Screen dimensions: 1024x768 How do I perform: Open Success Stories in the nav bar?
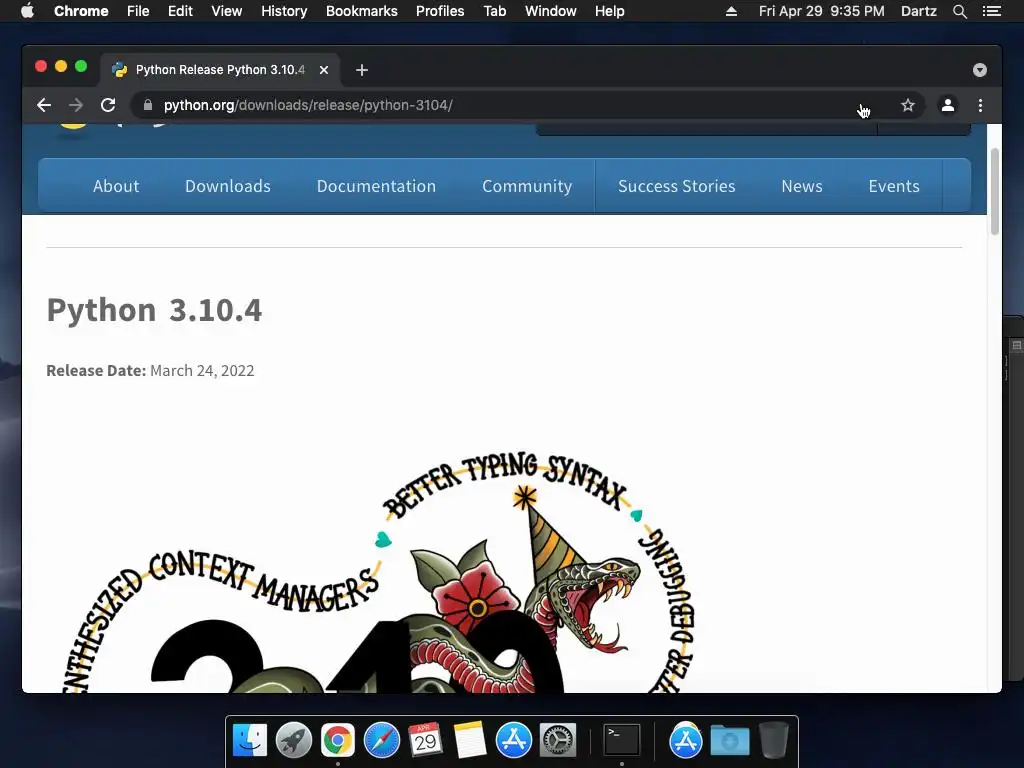coord(677,186)
